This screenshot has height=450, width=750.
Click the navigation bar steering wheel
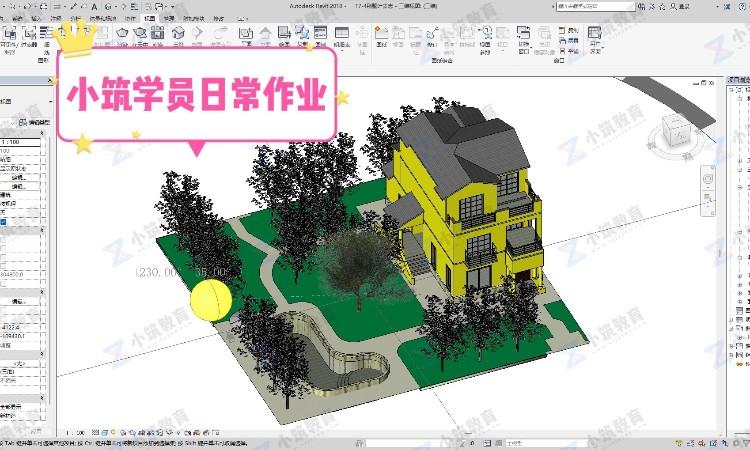point(709,179)
